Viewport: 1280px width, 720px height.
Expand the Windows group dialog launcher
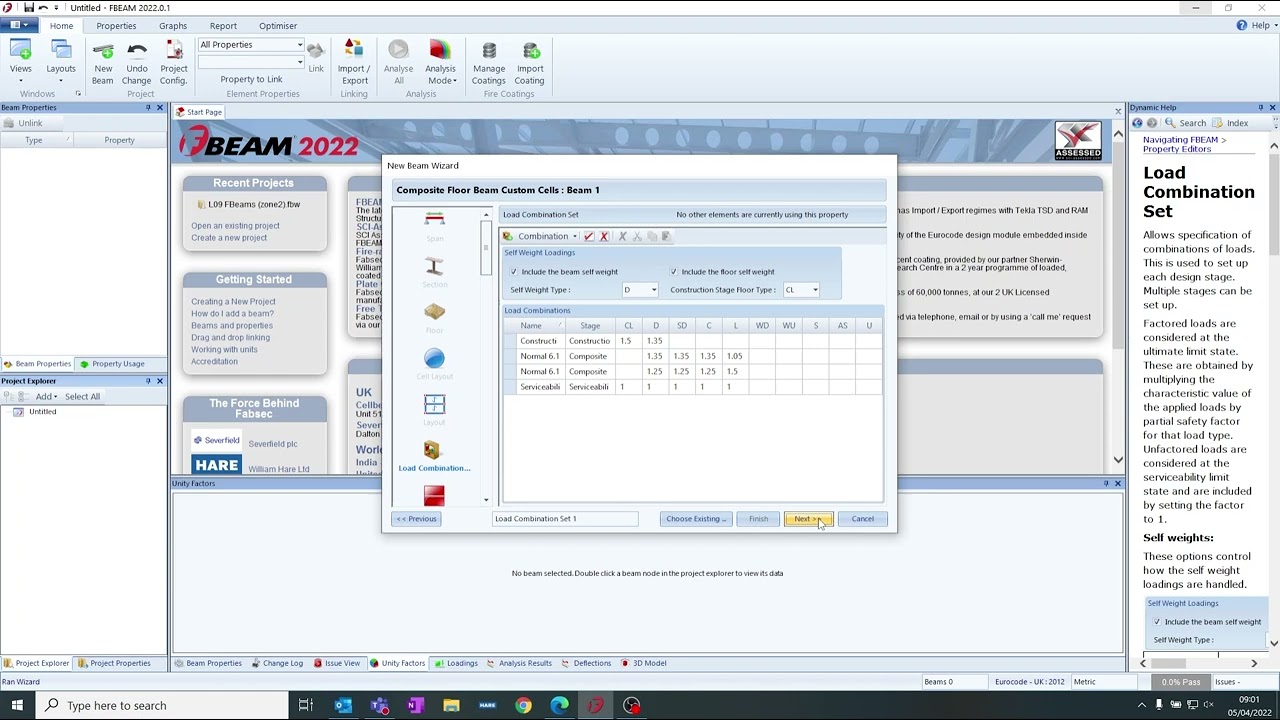tap(78, 94)
